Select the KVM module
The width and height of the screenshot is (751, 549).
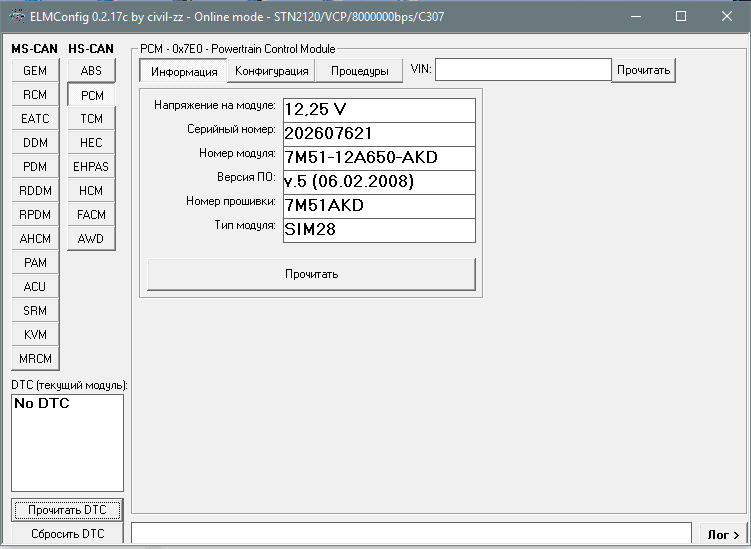pos(35,334)
